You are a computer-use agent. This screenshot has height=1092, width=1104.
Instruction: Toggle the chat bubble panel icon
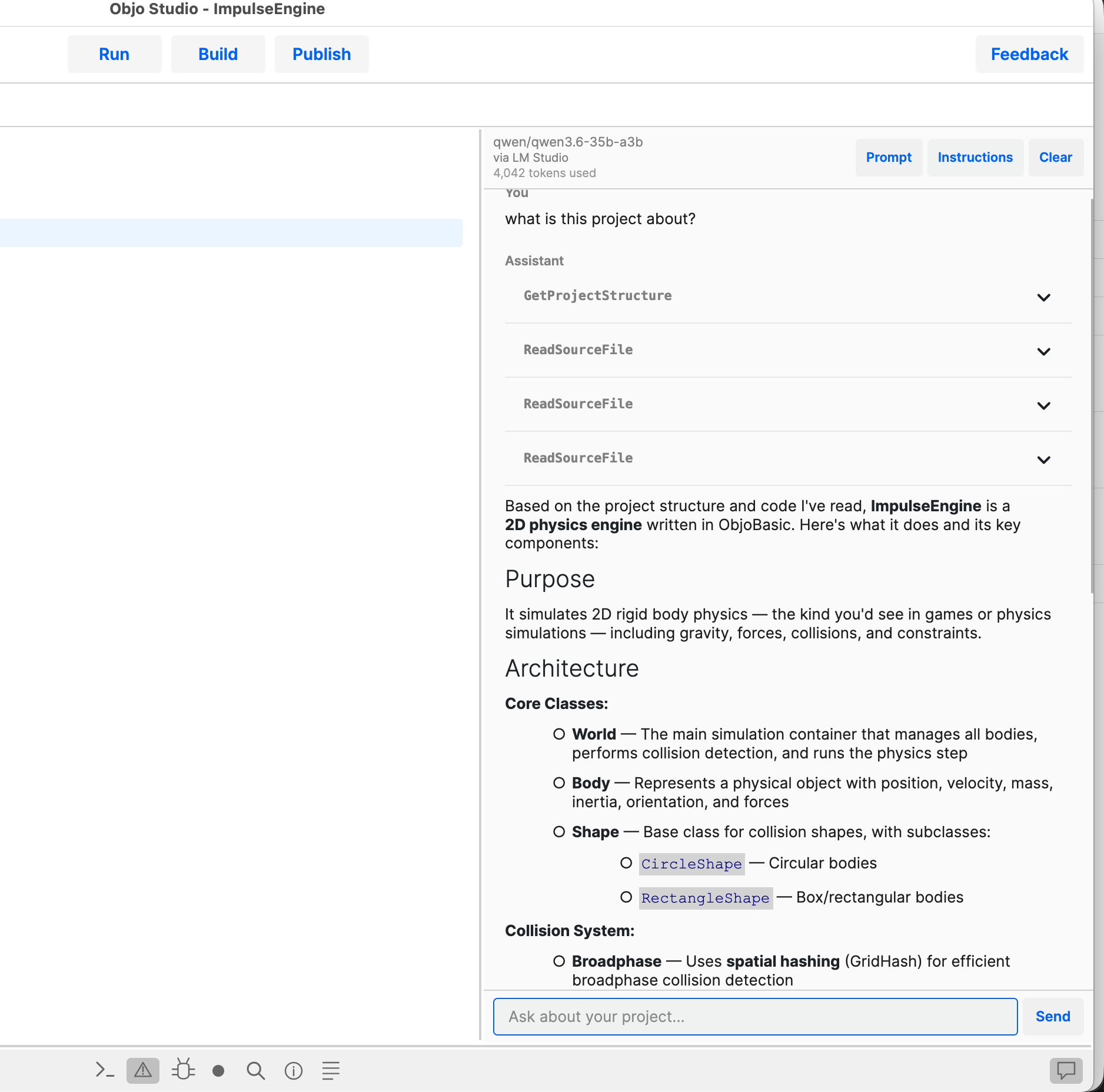(1066, 1070)
